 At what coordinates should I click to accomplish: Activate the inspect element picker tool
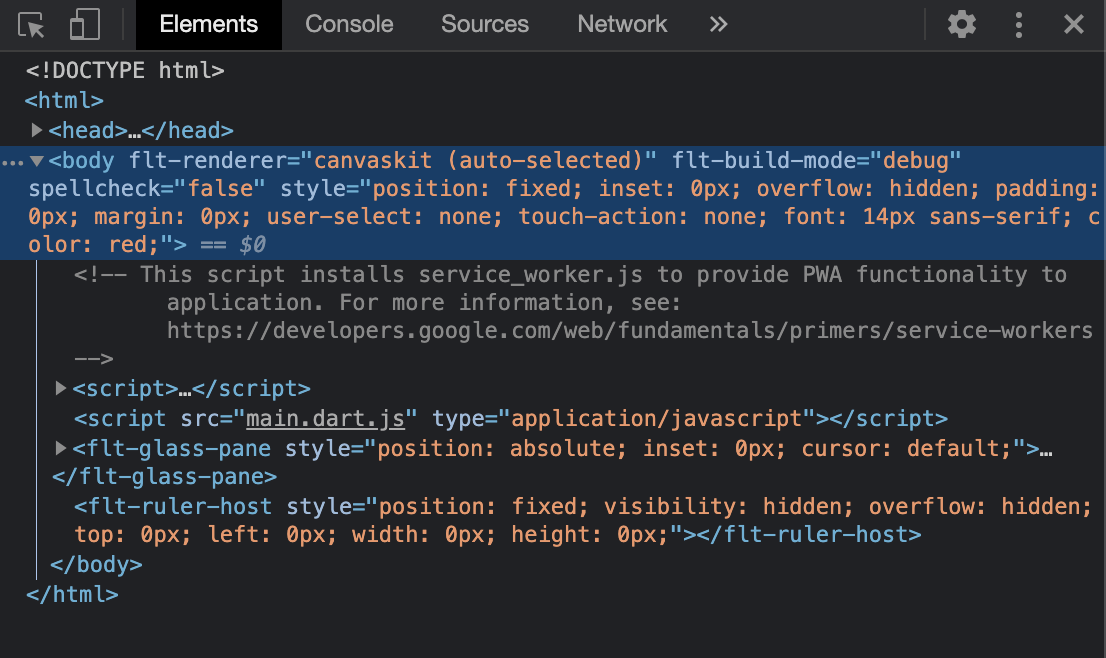point(31,25)
